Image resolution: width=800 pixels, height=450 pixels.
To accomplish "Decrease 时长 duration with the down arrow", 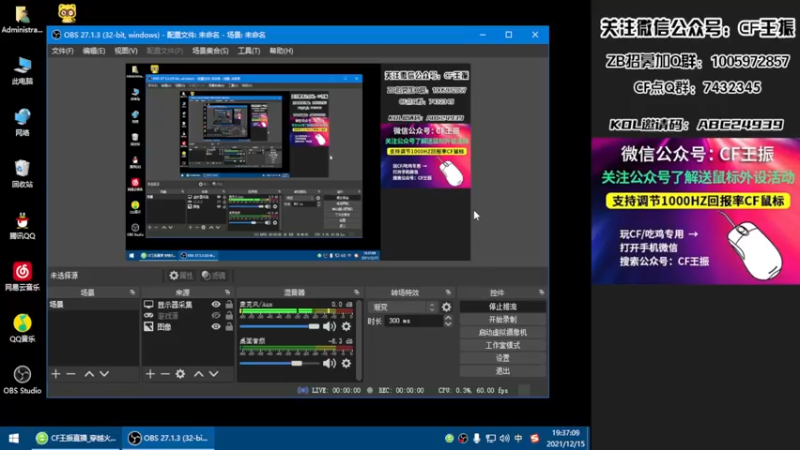I will [x=448, y=324].
